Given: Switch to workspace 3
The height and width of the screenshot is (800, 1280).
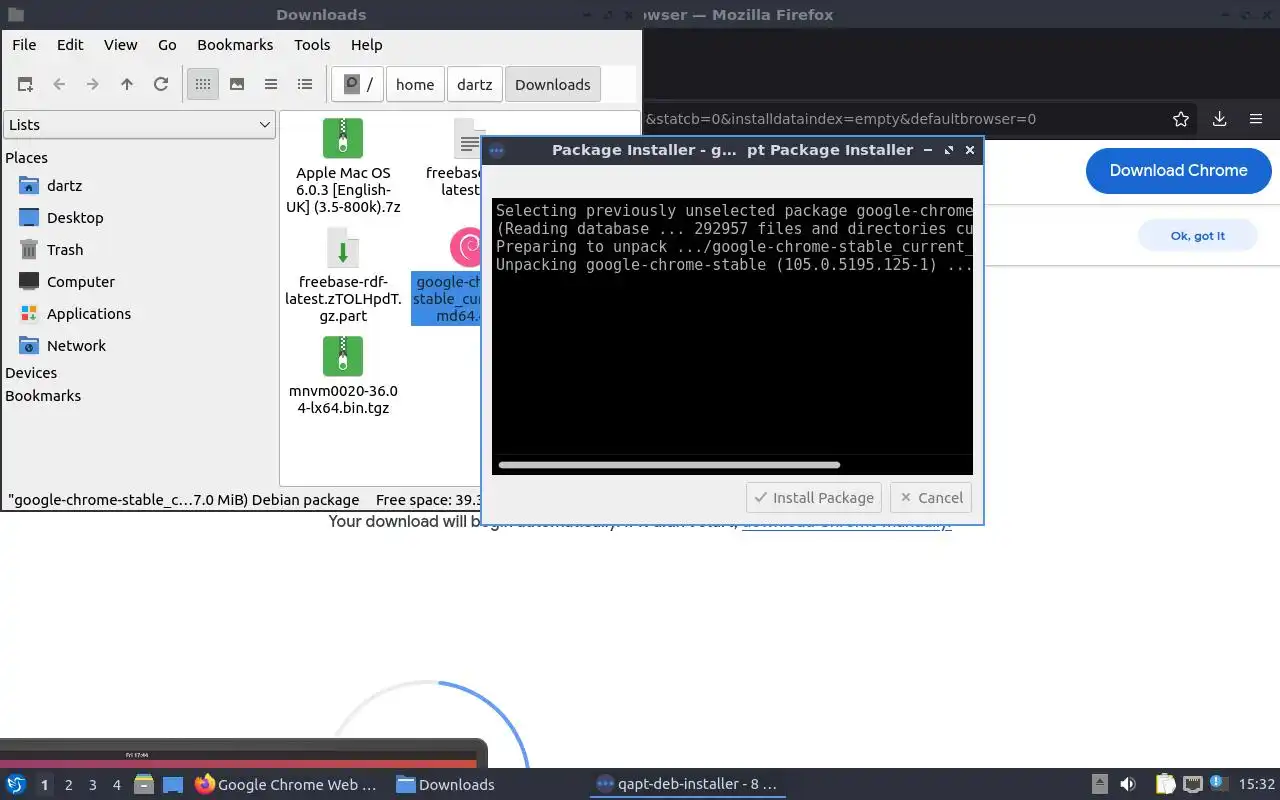Looking at the screenshot, I should (92, 785).
